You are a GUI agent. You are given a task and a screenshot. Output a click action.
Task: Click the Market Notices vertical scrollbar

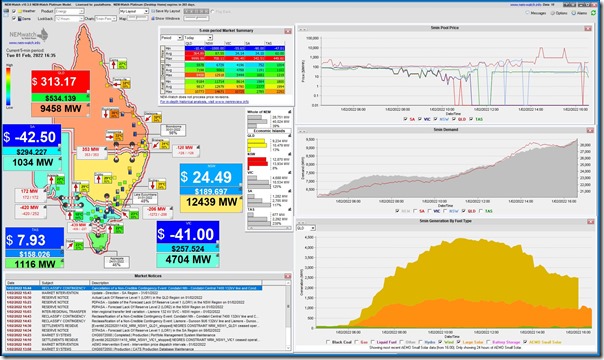tap(289, 315)
